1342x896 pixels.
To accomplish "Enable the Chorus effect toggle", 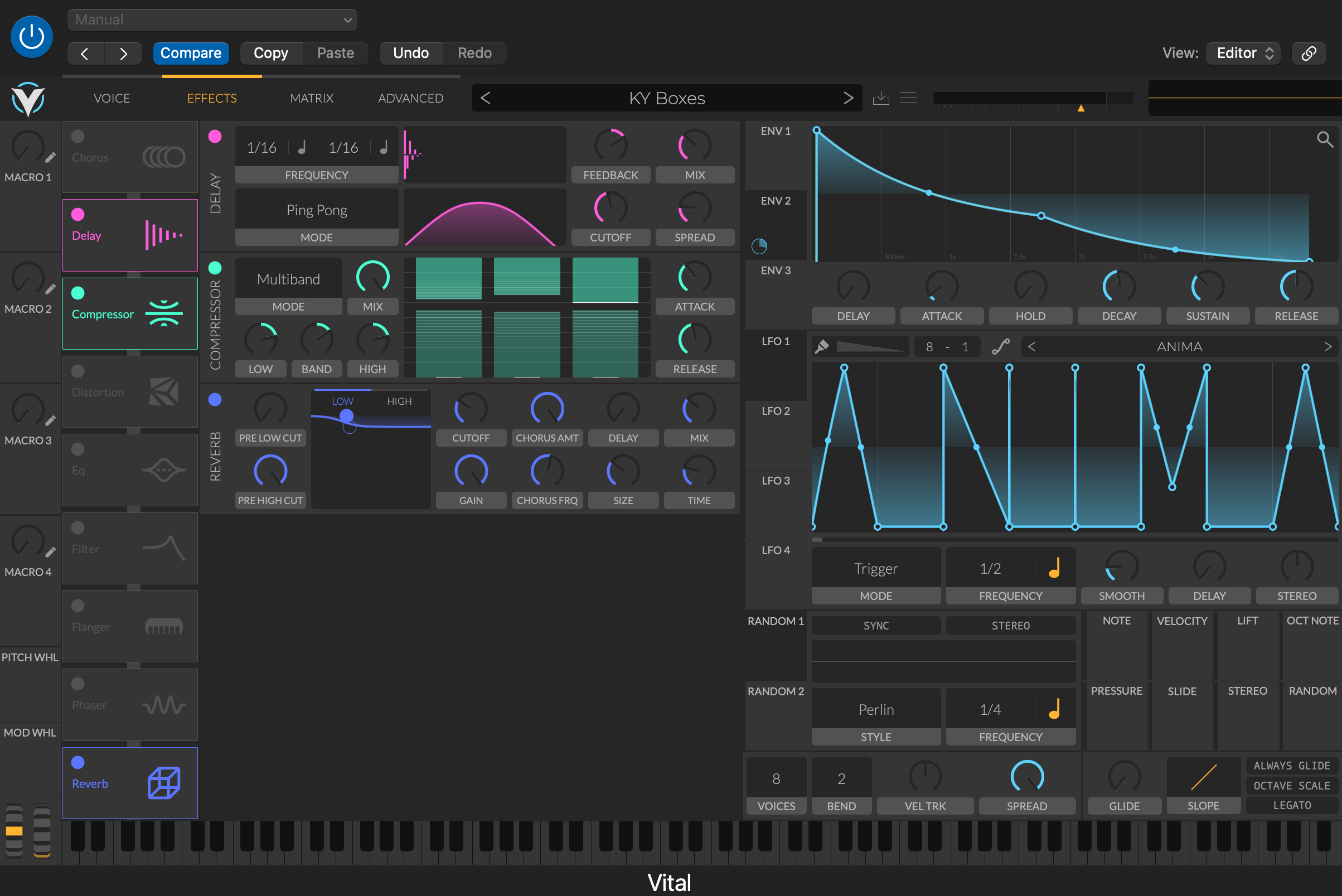I will point(77,136).
